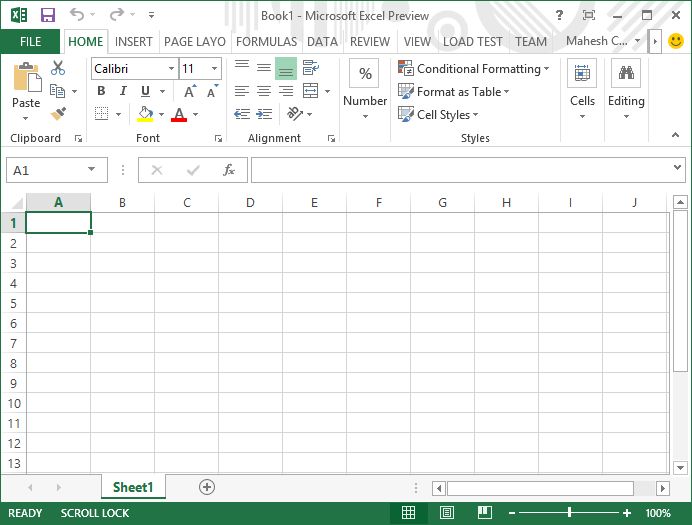692x525 pixels.
Task: Open Font dialog box launcher
Action: (x=218, y=139)
